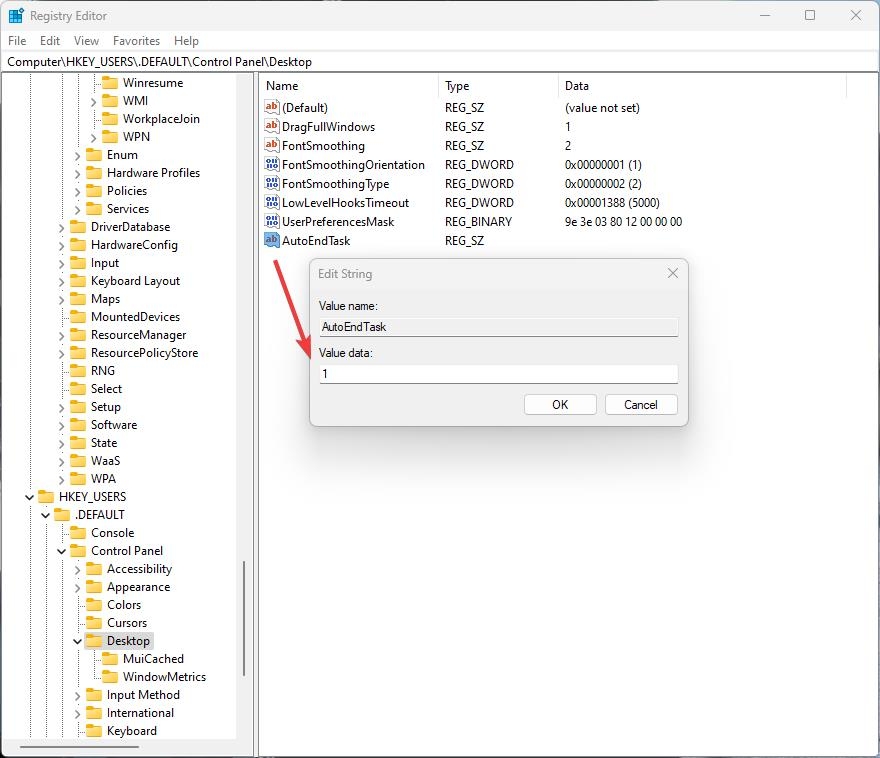Expand the Keyboard Layout node
Image resolution: width=880 pixels, height=758 pixels.
point(62,282)
